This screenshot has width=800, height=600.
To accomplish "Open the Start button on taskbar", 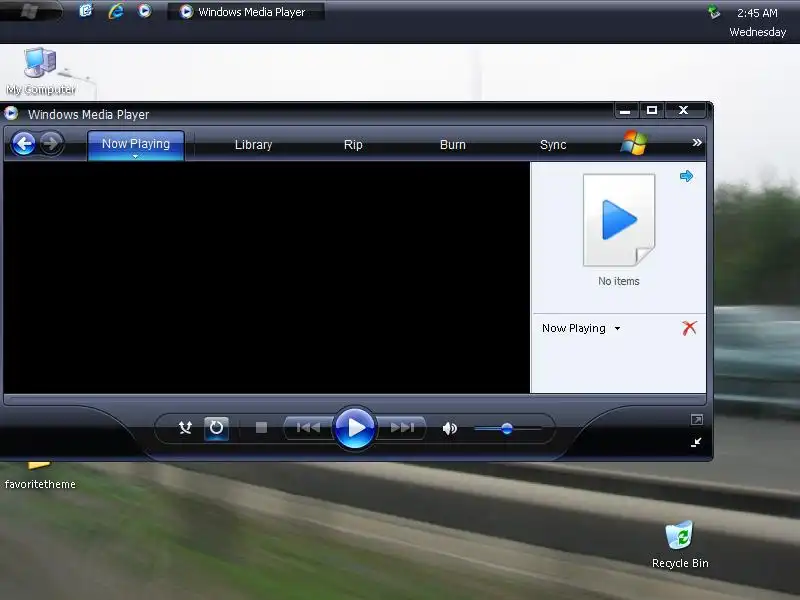I will pyautogui.click(x=31, y=11).
